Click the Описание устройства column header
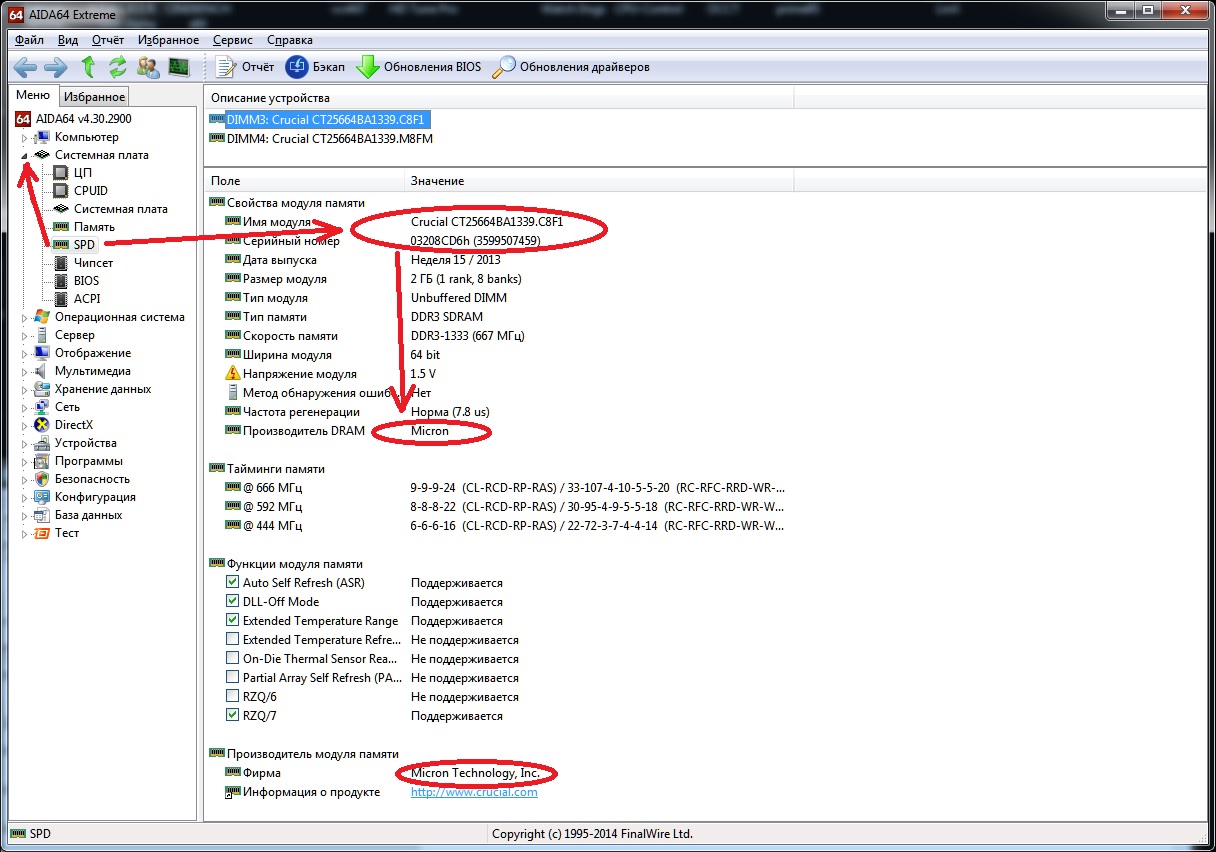 498,98
